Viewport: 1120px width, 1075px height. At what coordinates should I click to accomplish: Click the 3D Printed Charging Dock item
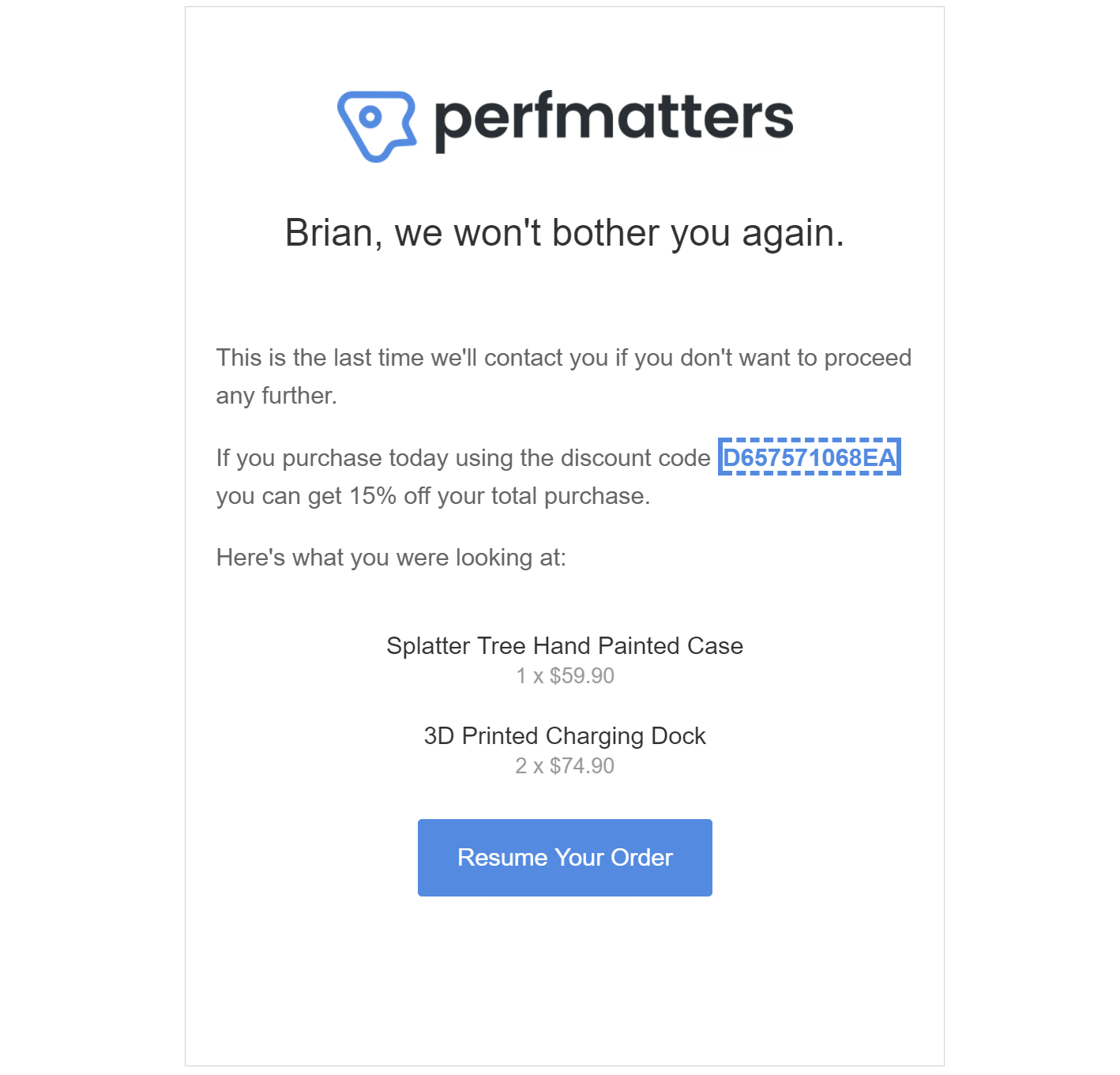click(x=565, y=736)
